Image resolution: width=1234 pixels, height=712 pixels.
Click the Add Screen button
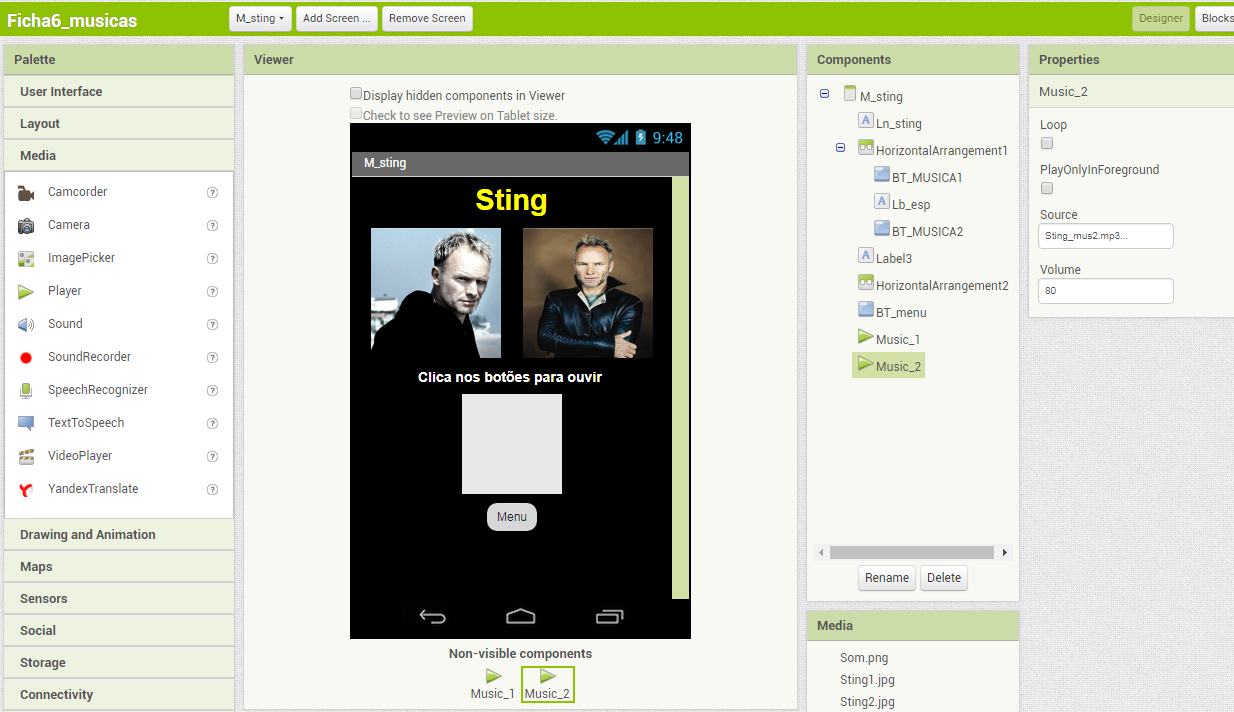click(x=337, y=18)
